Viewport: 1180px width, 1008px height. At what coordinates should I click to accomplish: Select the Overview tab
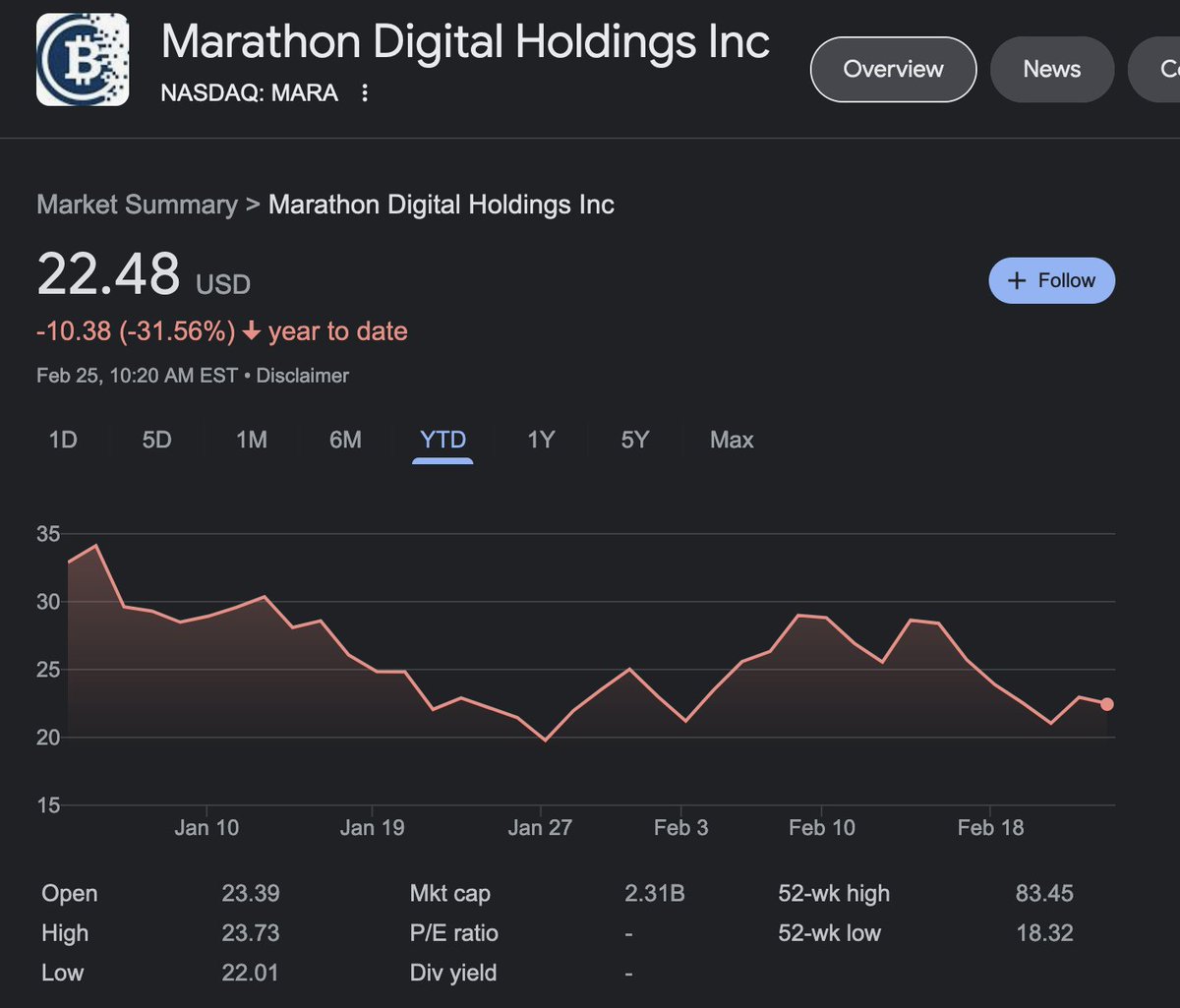click(x=893, y=69)
